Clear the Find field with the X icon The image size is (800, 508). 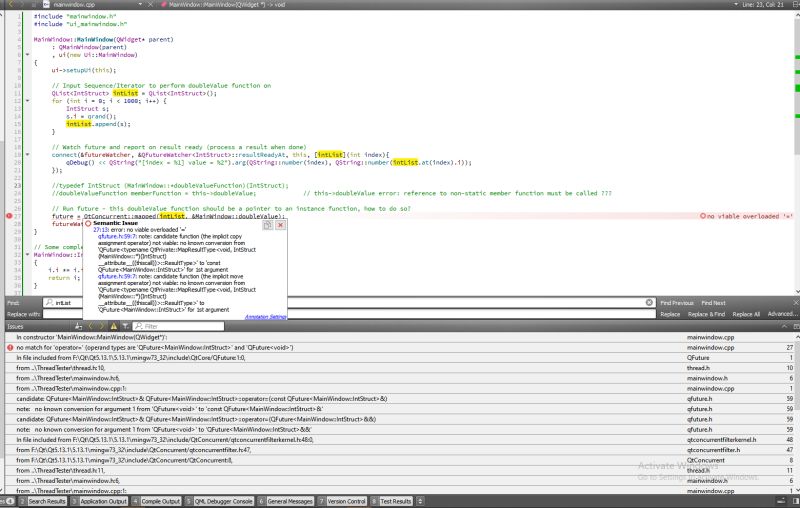click(649, 302)
